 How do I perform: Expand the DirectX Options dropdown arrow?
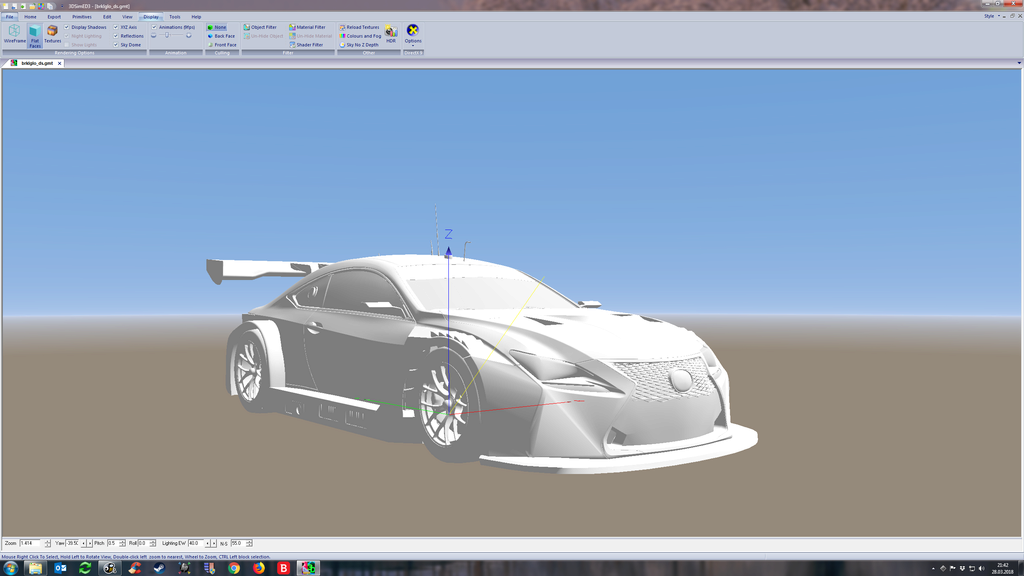pos(413,46)
